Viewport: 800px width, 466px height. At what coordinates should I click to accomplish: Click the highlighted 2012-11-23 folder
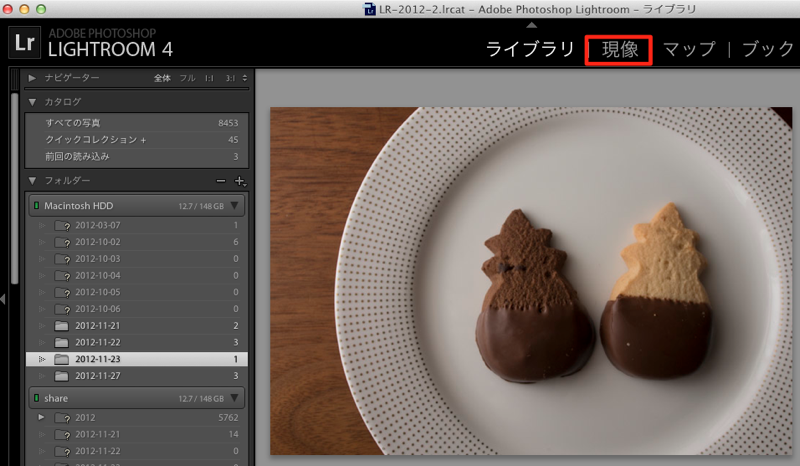pyautogui.click(x=137, y=359)
